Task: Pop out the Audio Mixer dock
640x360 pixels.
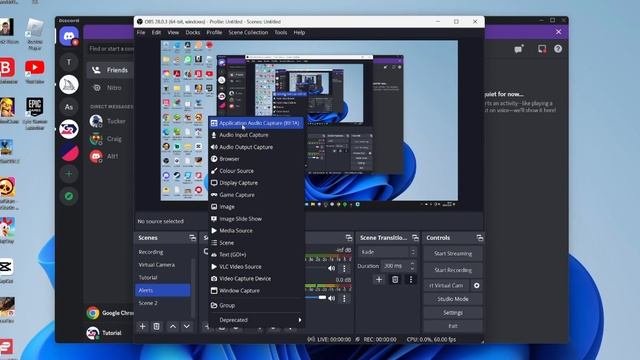Action: point(349,238)
